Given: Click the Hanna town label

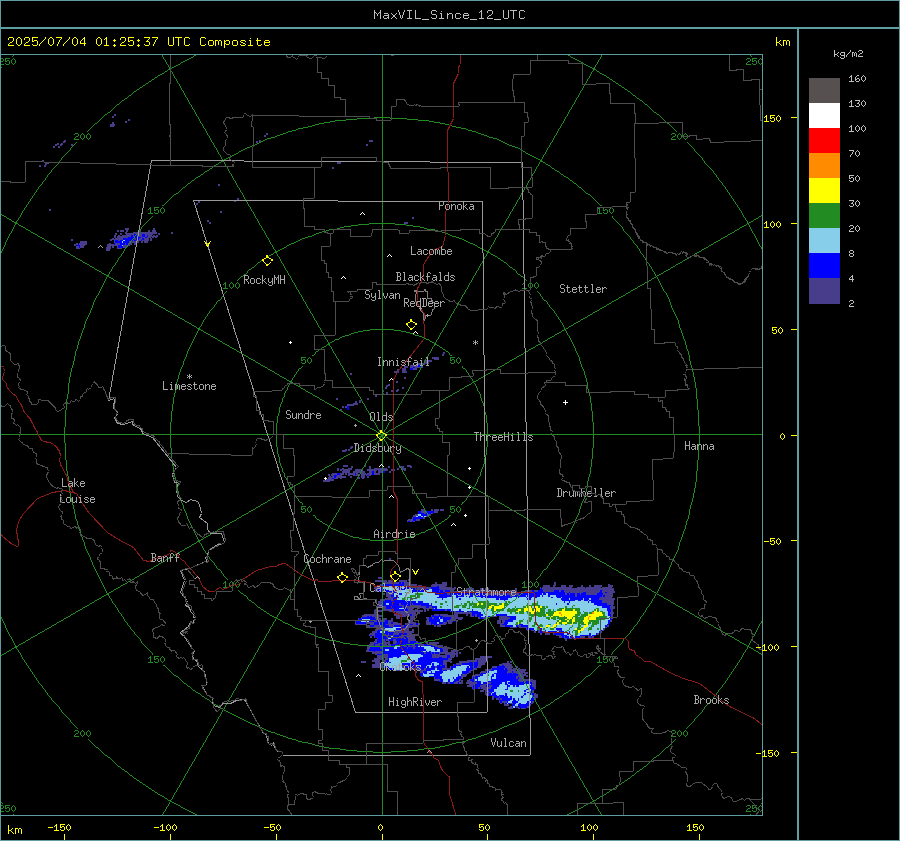Looking at the screenshot, I should [x=699, y=446].
